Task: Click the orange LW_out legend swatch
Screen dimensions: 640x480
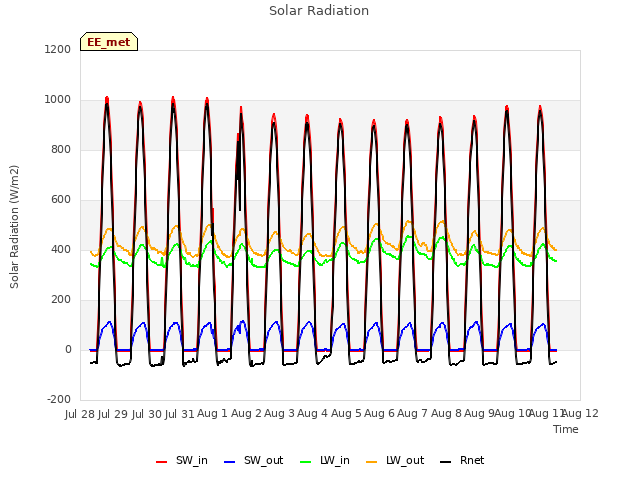Action: [x=372, y=462]
